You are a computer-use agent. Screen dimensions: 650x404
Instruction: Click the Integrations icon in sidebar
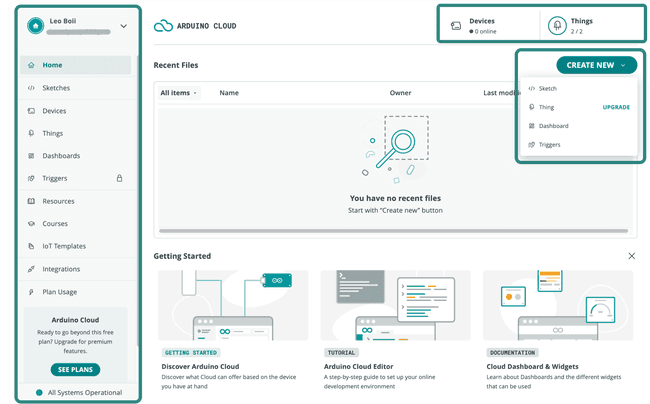point(32,269)
